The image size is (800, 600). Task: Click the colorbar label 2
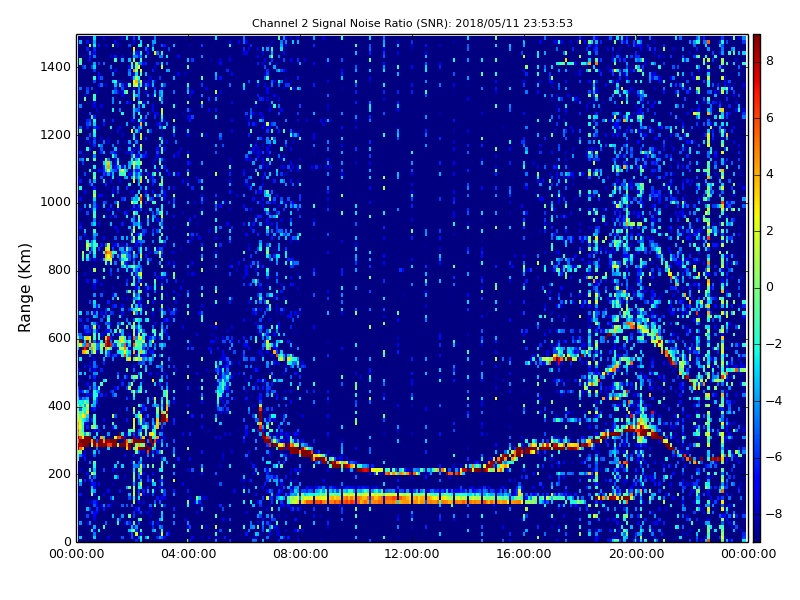pyautogui.click(x=770, y=231)
